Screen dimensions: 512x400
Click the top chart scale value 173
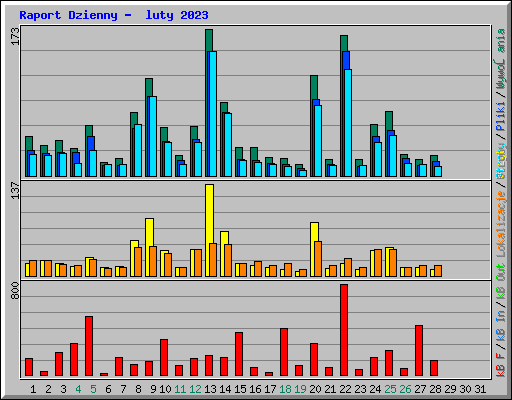[x=15, y=36]
